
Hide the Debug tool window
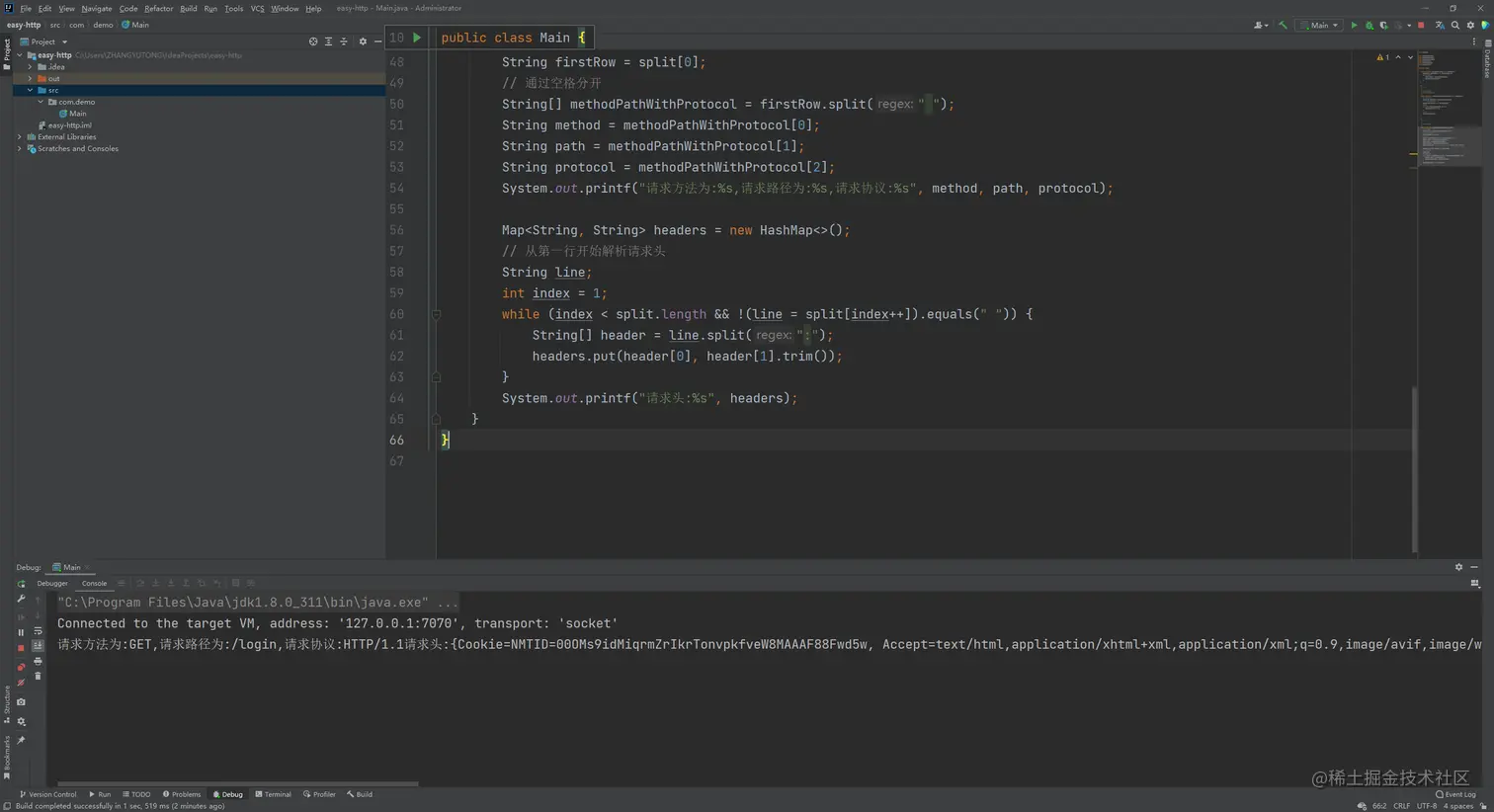[x=1474, y=567]
